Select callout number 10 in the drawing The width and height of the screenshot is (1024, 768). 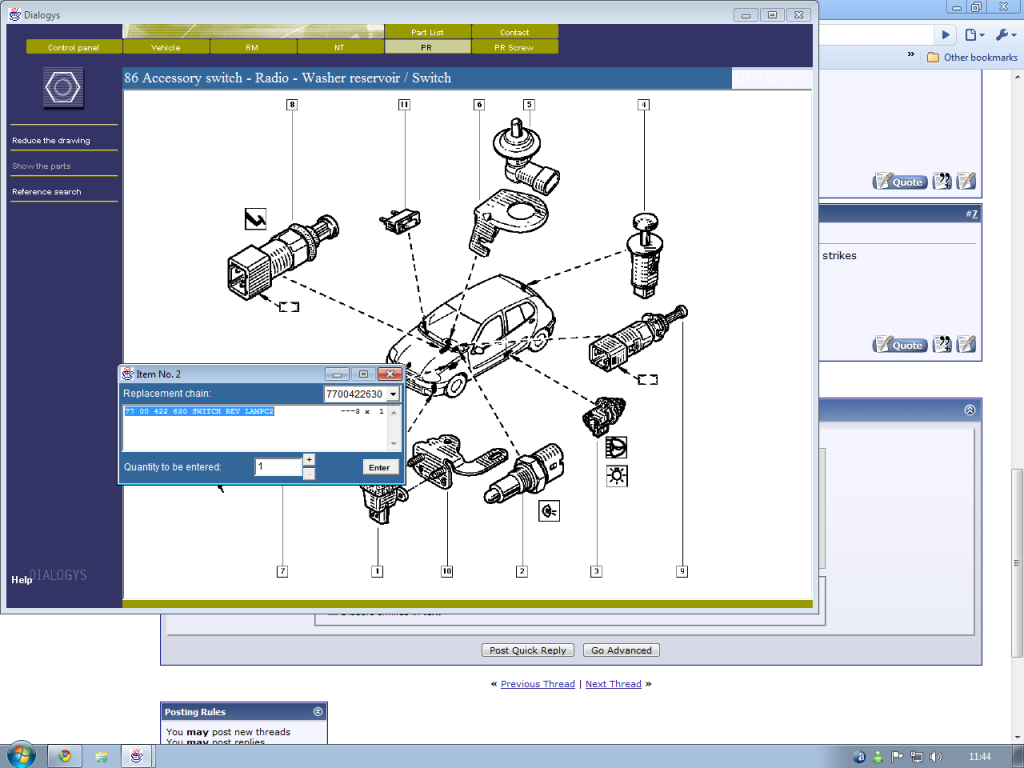[447, 571]
